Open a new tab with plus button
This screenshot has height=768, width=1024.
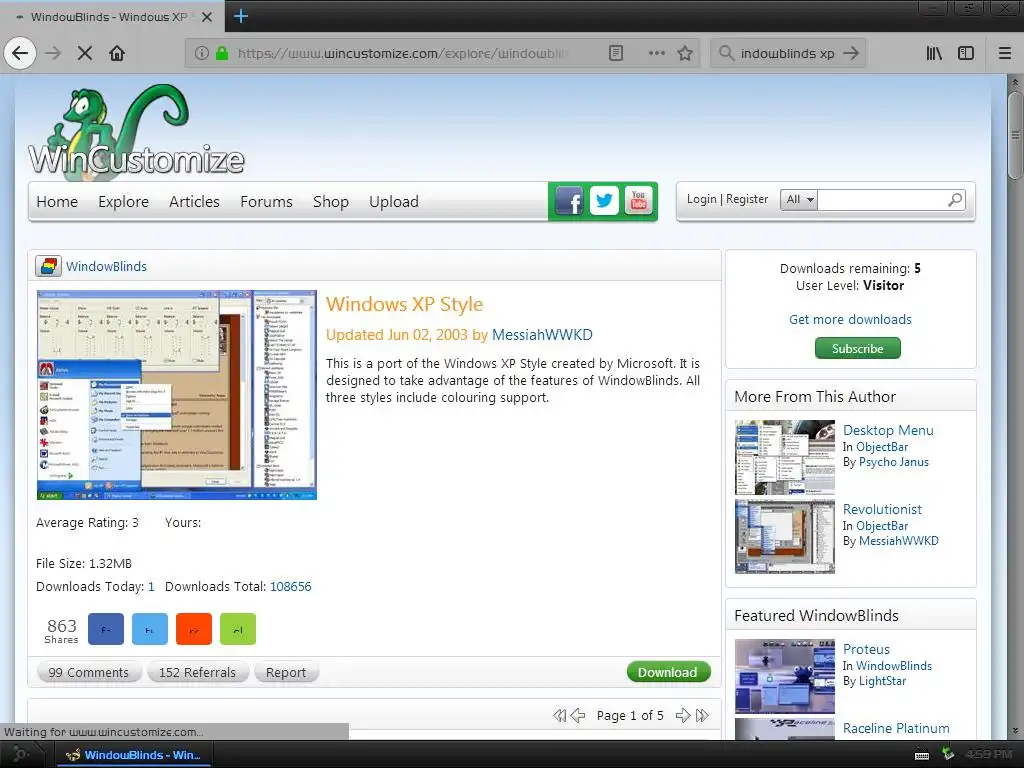coord(240,16)
